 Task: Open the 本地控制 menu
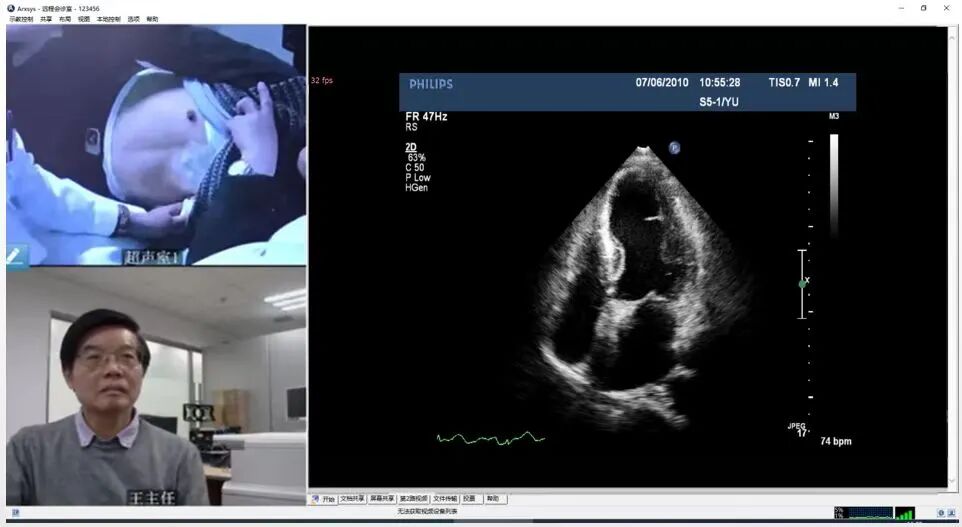pos(109,19)
